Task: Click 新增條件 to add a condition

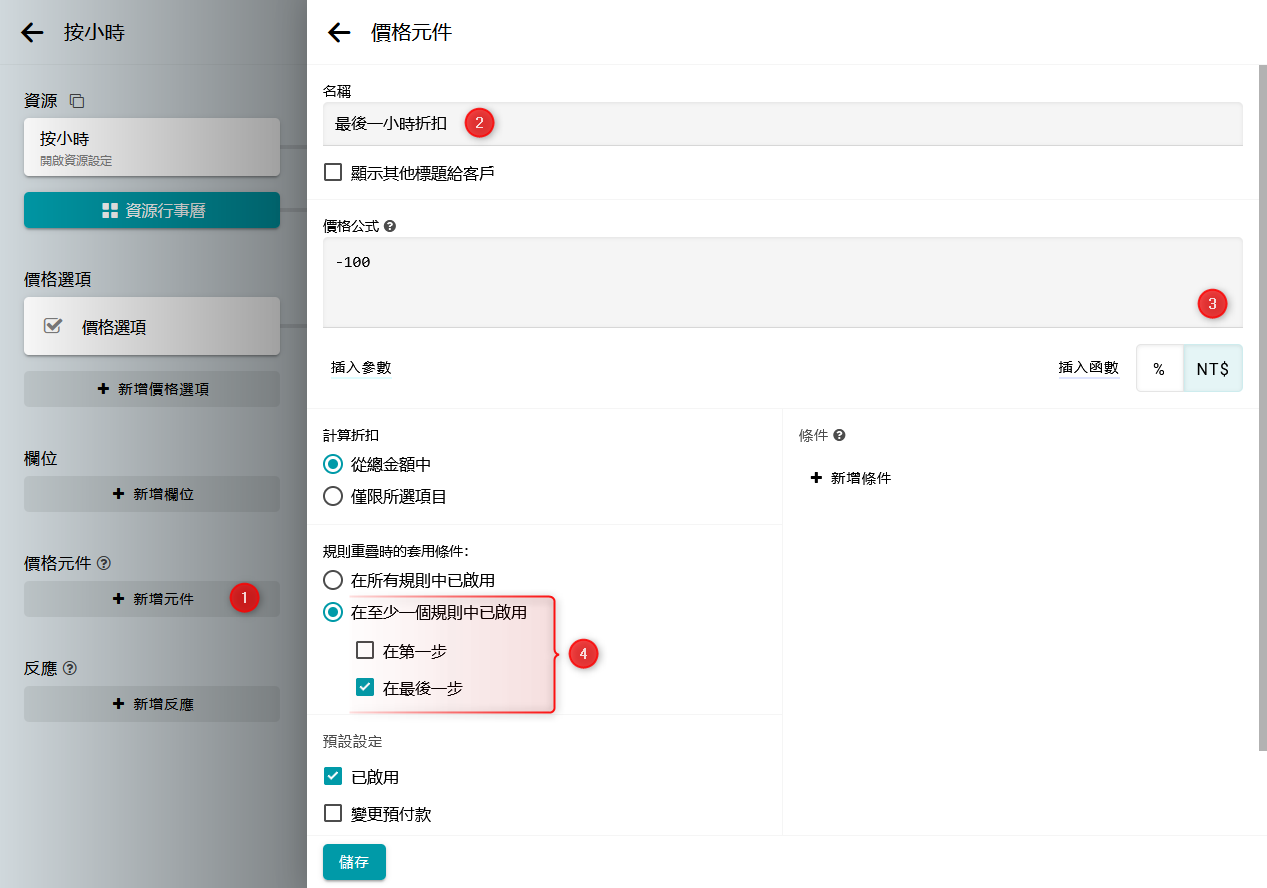Action: (x=851, y=479)
